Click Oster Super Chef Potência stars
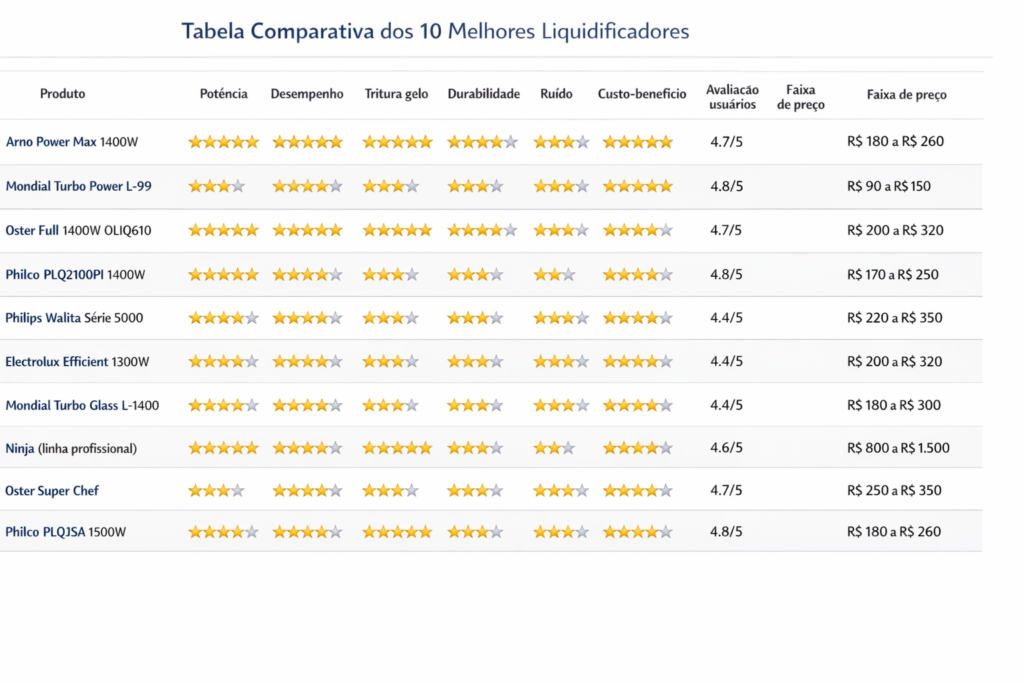1024x683 pixels. (x=216, y=491)
